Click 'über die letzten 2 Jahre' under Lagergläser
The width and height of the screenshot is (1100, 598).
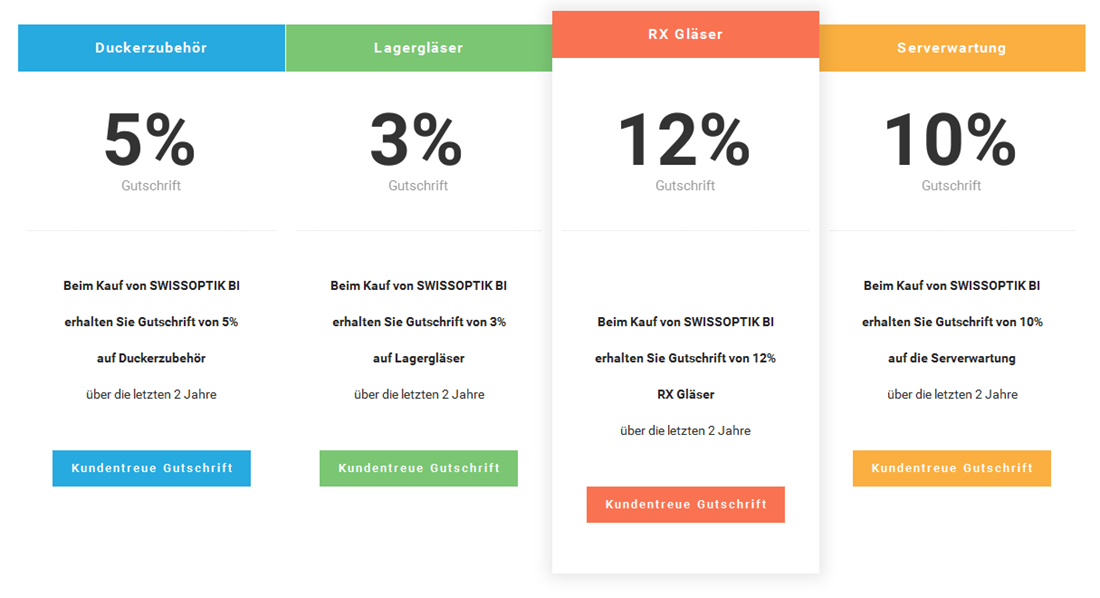pos(419,394)
